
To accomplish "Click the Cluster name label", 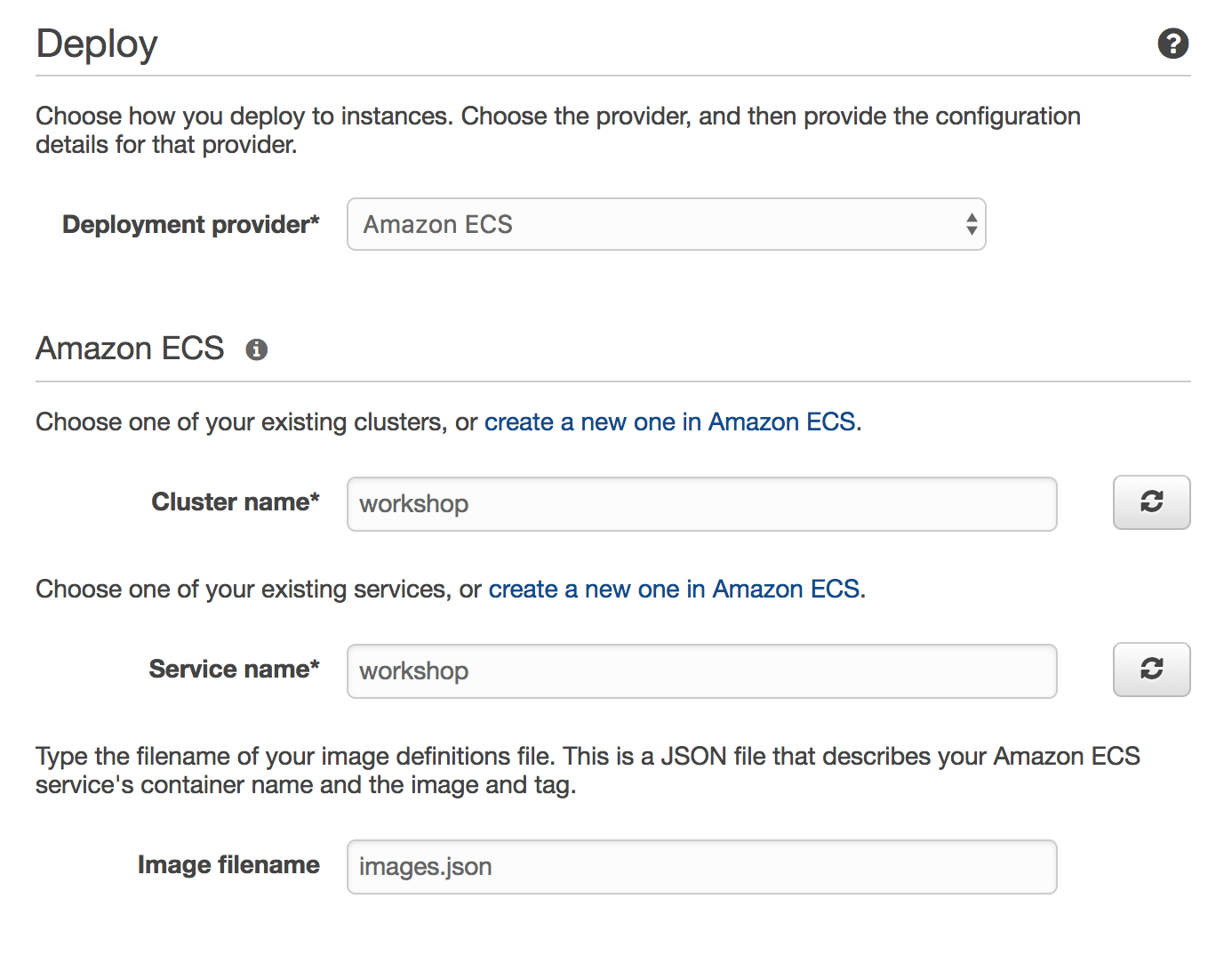I will coord(235,502).
